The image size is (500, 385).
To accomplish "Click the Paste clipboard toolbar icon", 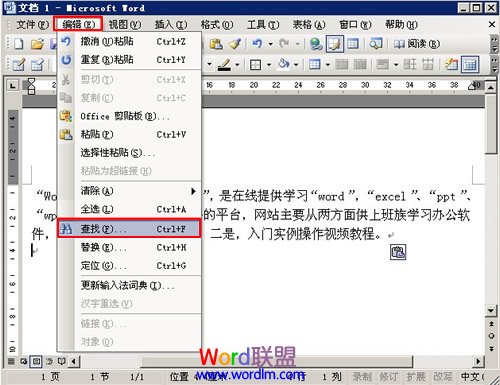I will [x=216, y=44].
